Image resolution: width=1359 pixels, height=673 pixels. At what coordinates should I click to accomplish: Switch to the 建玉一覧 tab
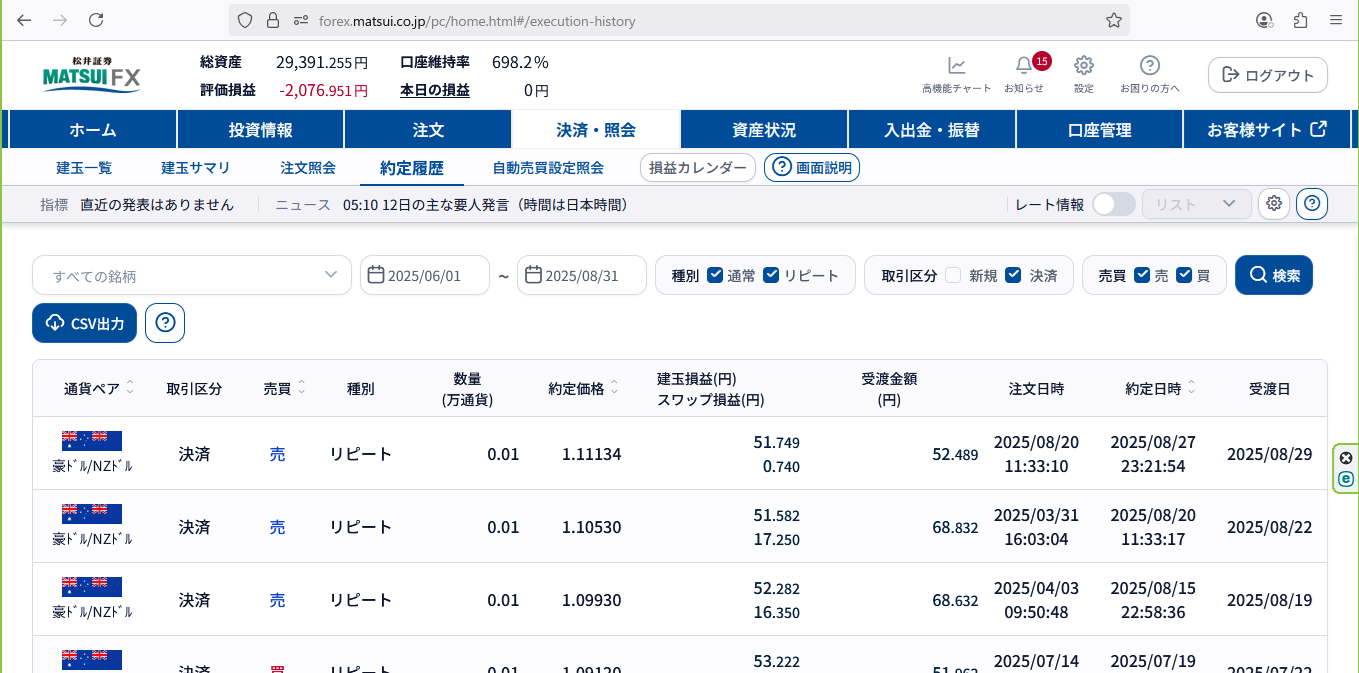(84, 168)
